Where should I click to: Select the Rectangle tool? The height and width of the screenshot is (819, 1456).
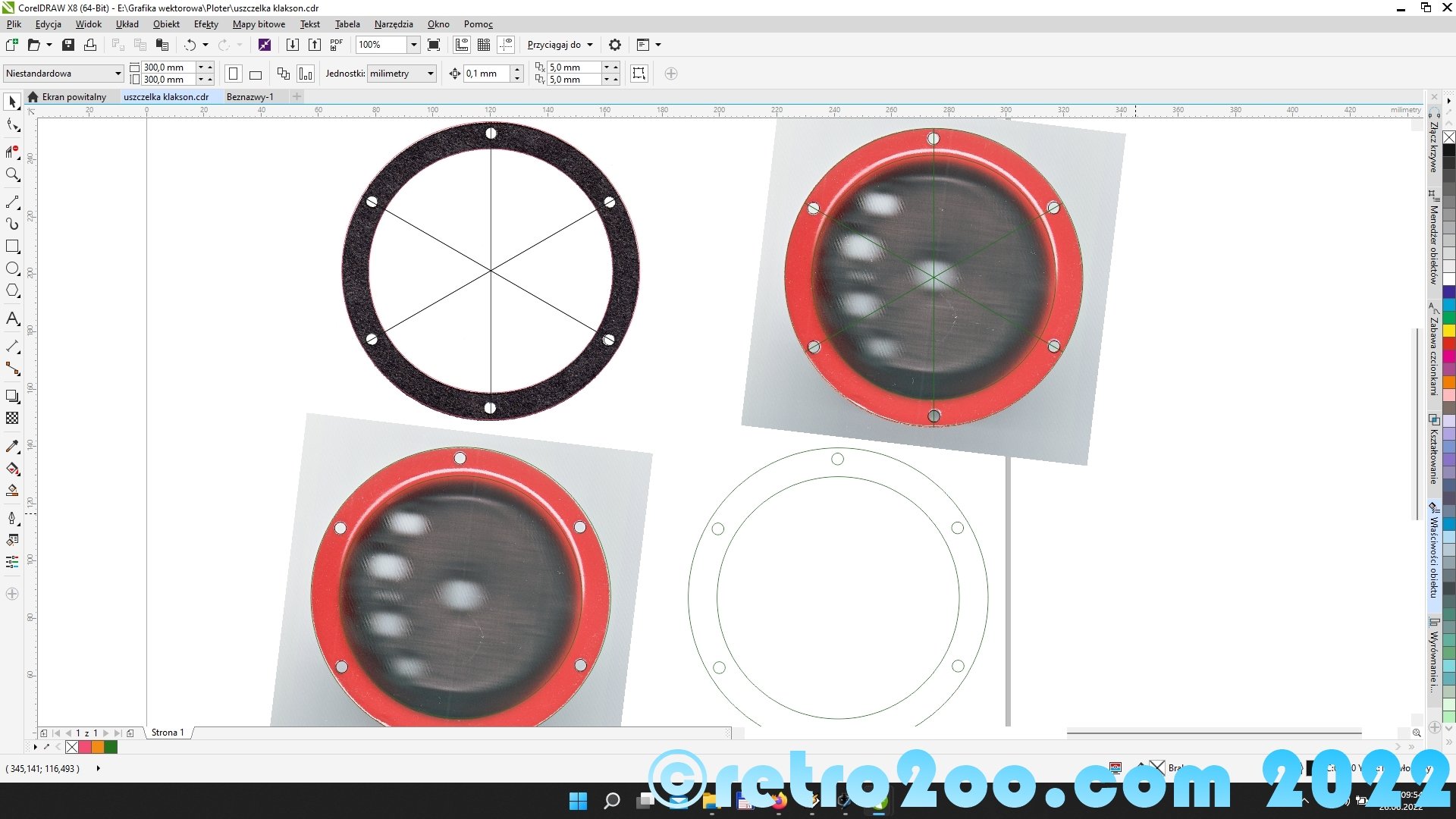12,246
